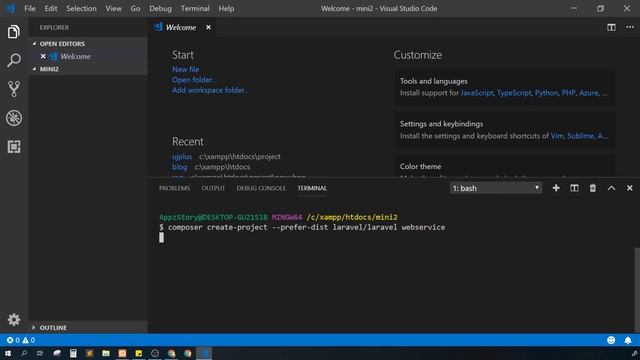The image size is (640, 360).
Task: Click the JavaScript language support link
Action: pos(477,93)
